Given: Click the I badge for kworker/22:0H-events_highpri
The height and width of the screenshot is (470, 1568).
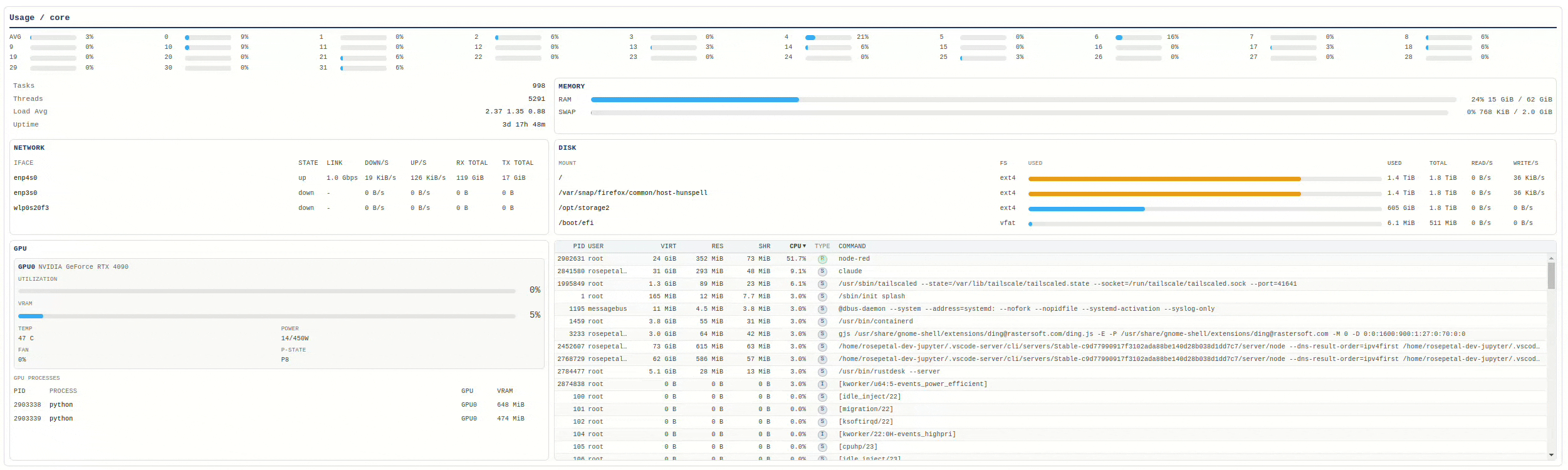Looking at the screenshot, I should (x=822, y=434).
